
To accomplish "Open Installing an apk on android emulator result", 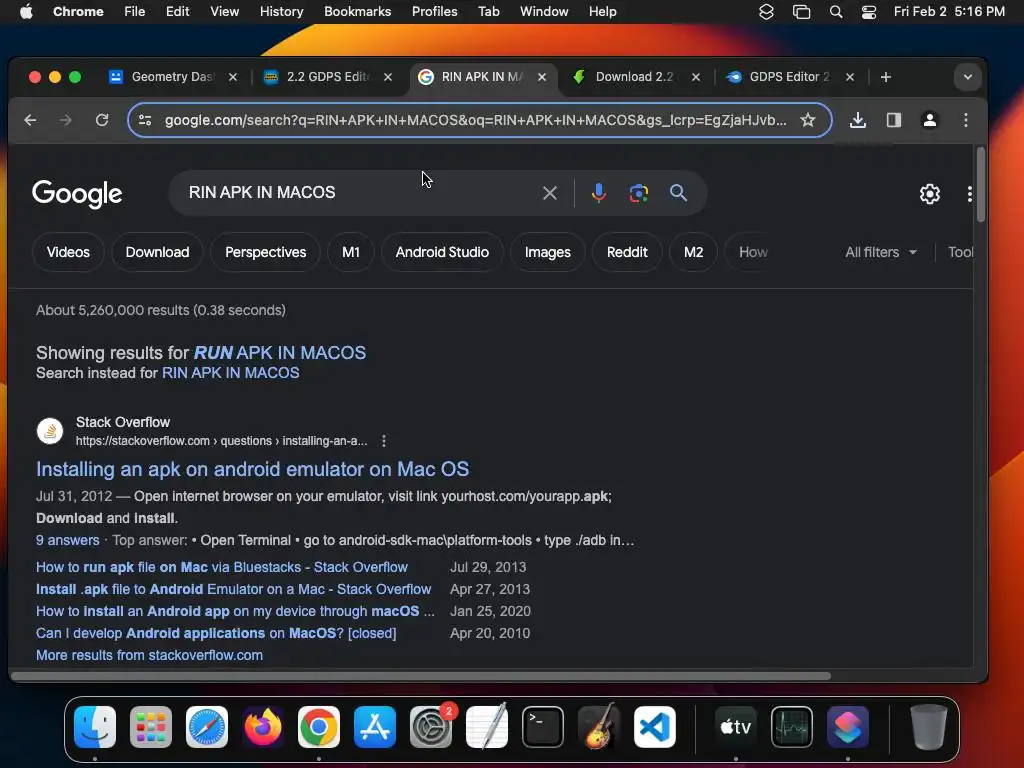I will coord(252,469).
